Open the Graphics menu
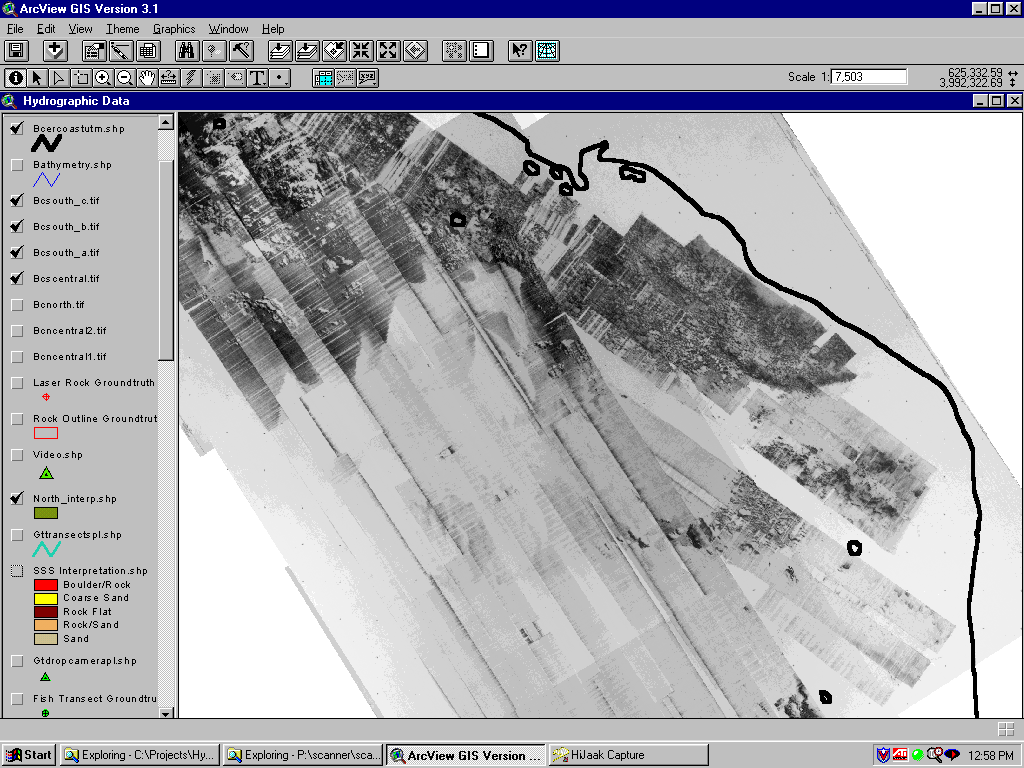Screen dimensions: 1024x768 pyautogui.click(x=174, y=29)
